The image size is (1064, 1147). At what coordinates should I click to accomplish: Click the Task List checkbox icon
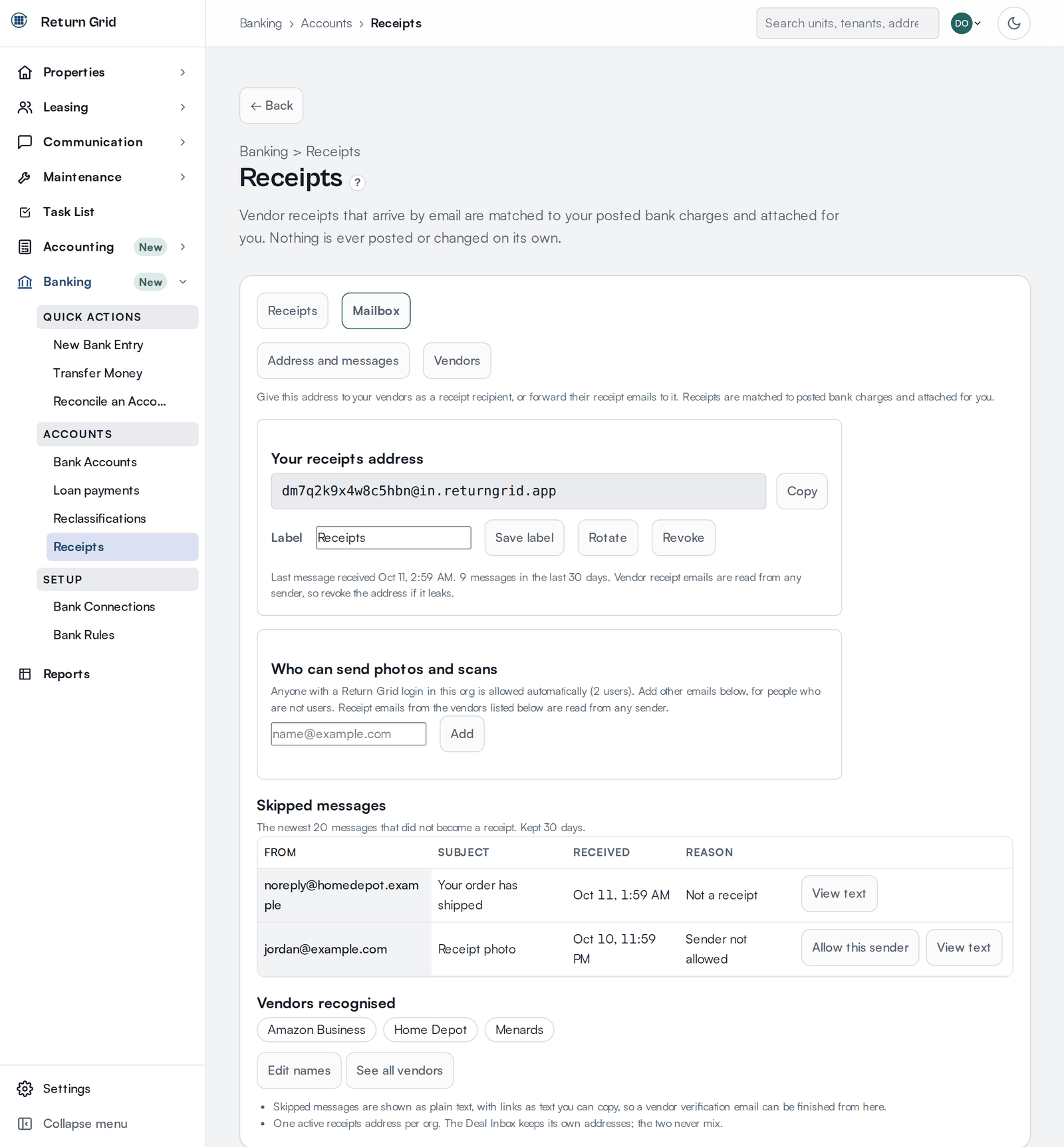pyautogui.click(x=25, y=212)
